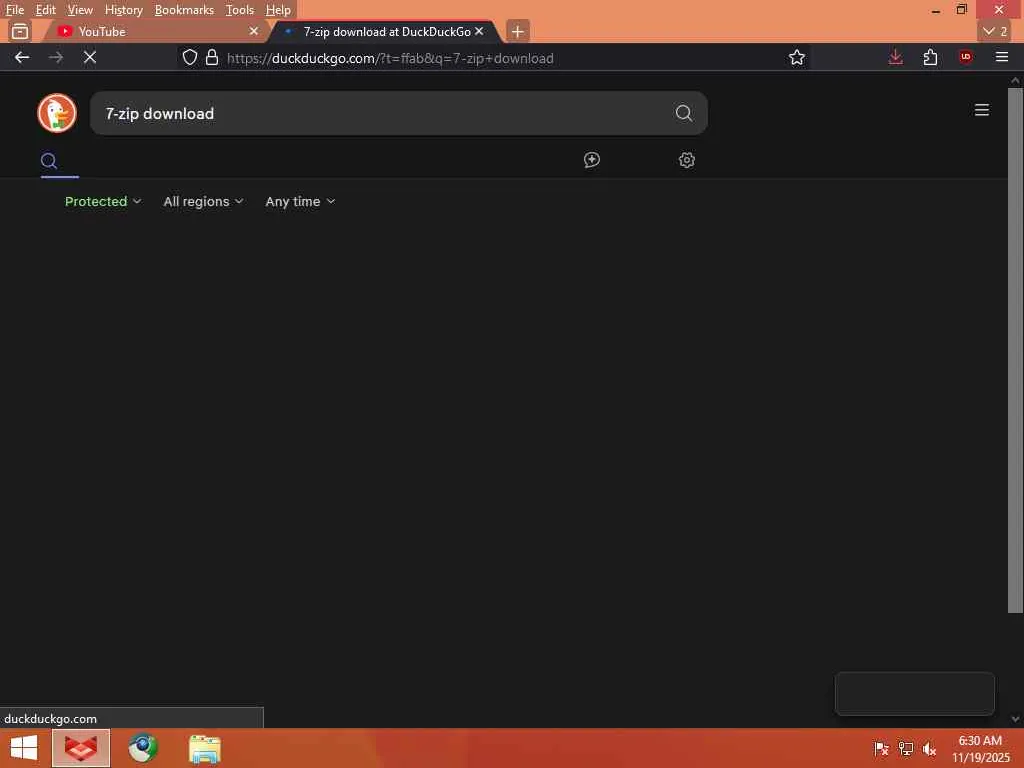The height and width of the screenshot is (768, 1024).
Task: Click the red browser icon in taskbar
Action: [x=81, y=748]
